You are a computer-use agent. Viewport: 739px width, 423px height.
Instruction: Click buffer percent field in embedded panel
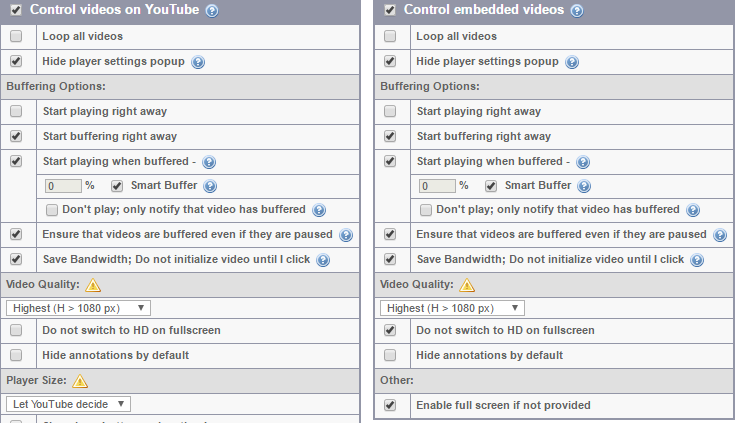click(x=437, y=186)
